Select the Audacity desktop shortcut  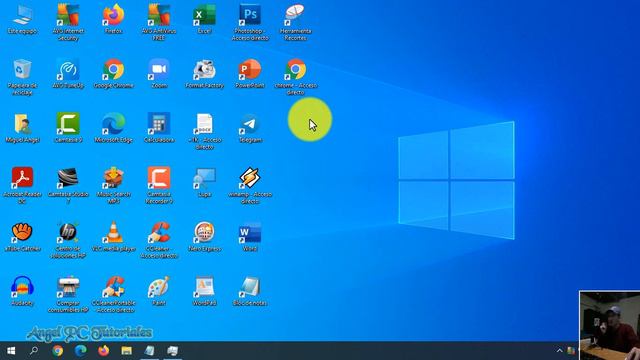pyautogui.click(x=22, y=291)
